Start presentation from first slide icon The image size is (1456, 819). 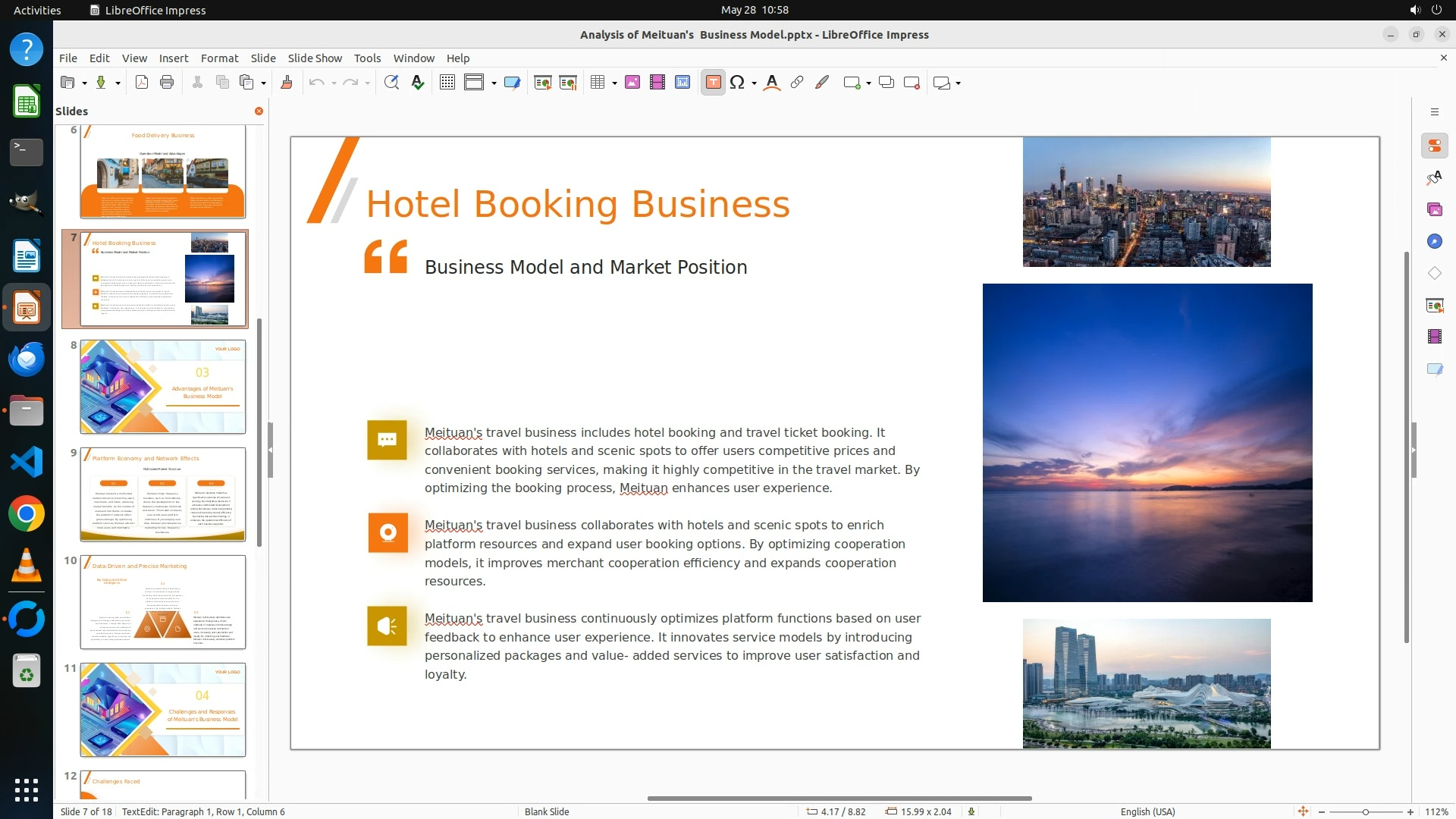coord(542,83)
